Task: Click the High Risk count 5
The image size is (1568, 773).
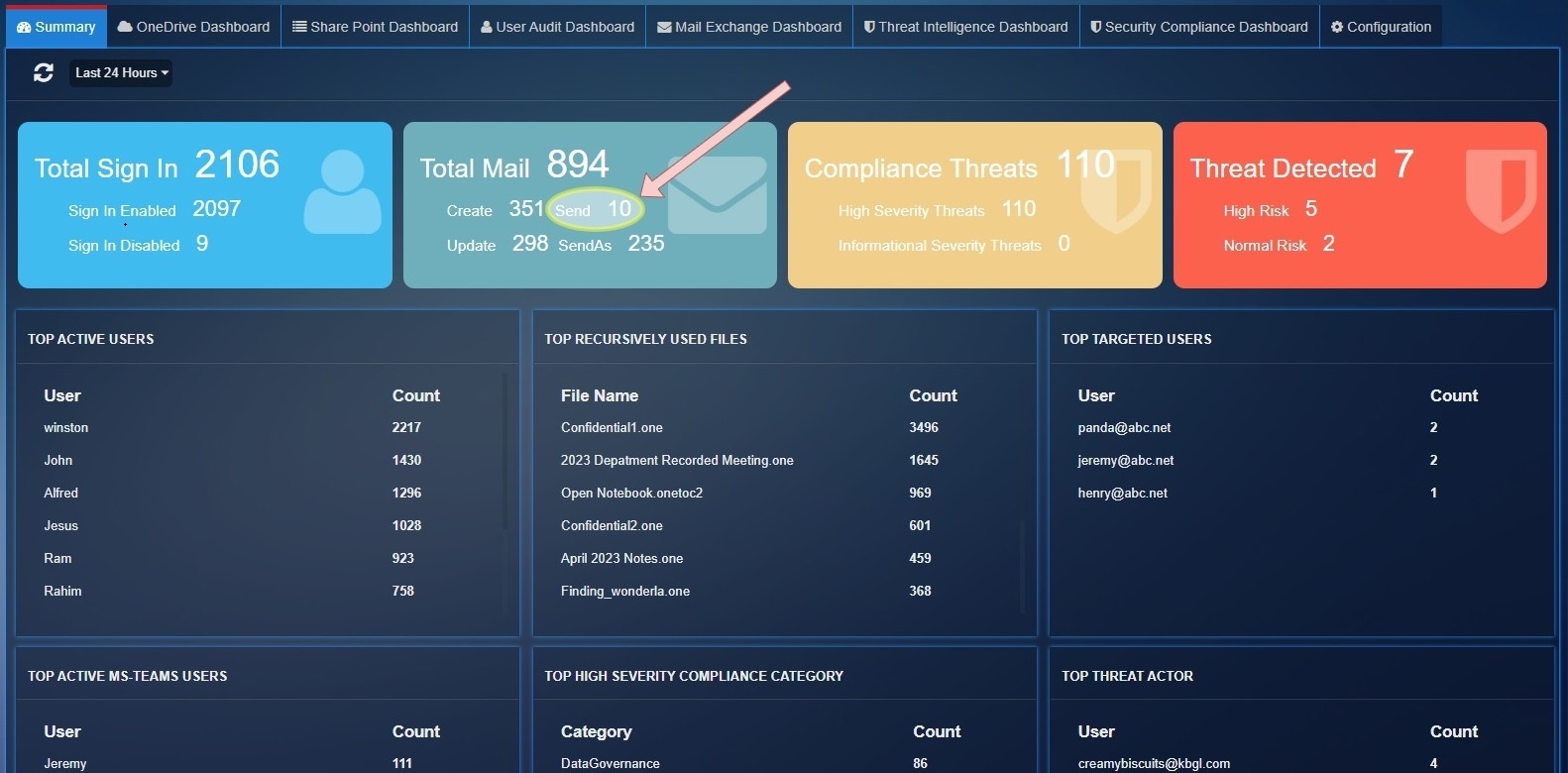Action: 1311,209
